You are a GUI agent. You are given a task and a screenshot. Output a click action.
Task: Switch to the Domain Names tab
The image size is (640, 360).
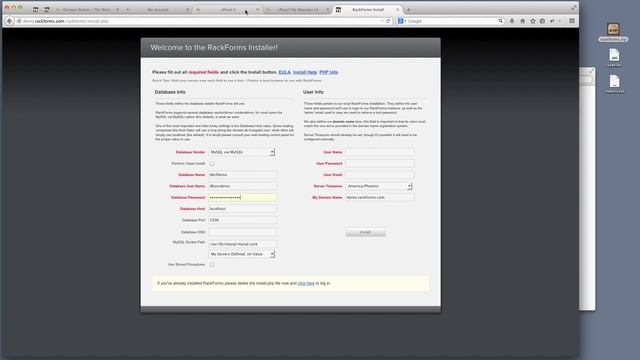point(87,9)
